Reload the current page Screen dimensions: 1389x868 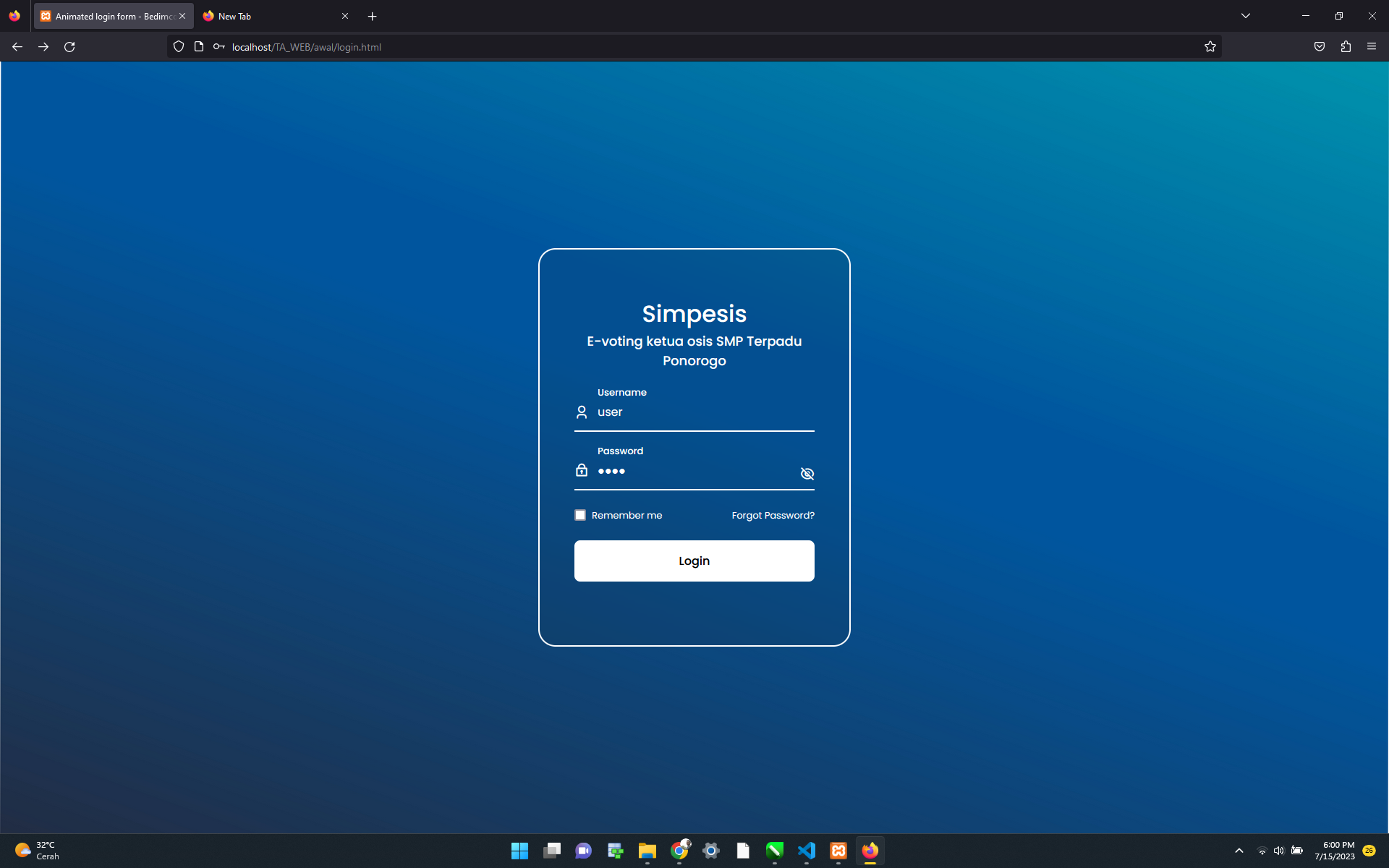[x=69, y=47]
